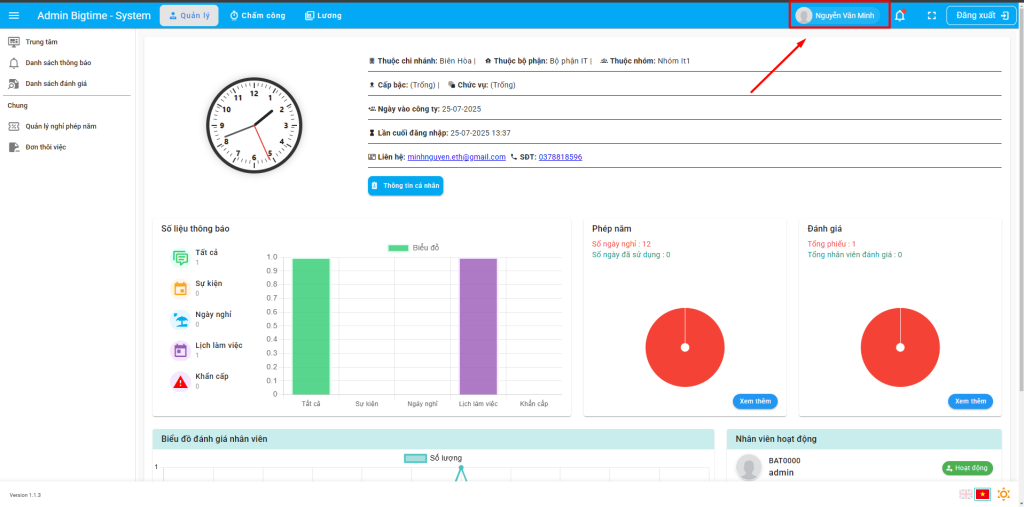Click the Thông tin cá nhân button

click(x=405, y=185)
